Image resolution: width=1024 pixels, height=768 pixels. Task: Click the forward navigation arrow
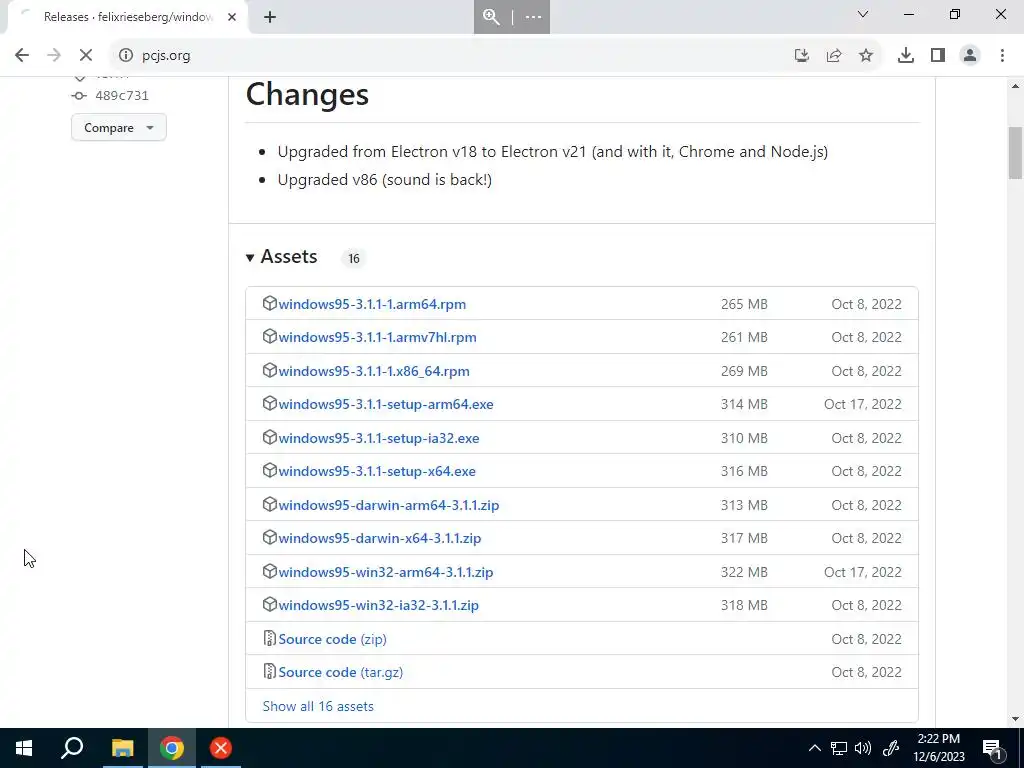(54, 56)
